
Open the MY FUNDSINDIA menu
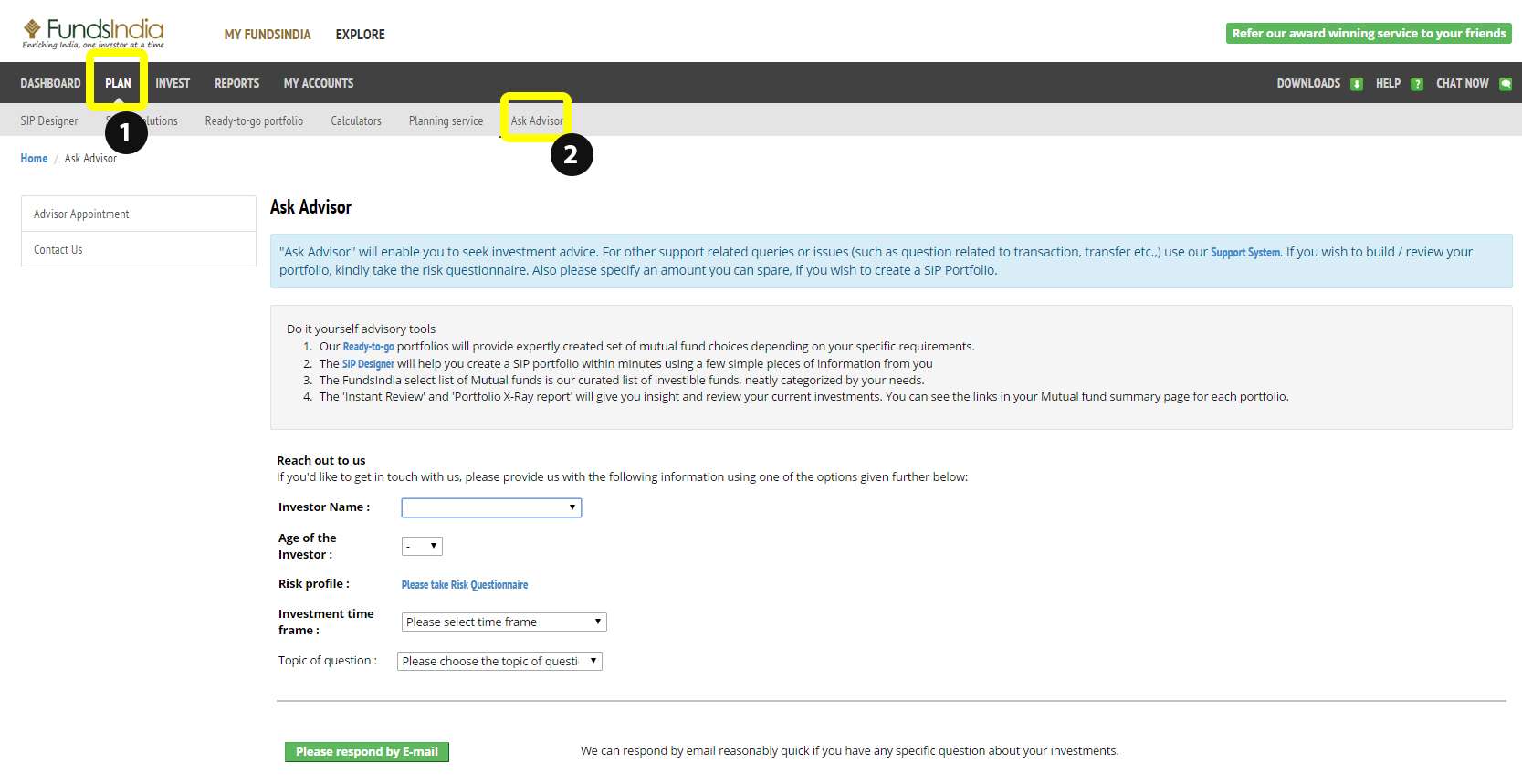[268, 35]
